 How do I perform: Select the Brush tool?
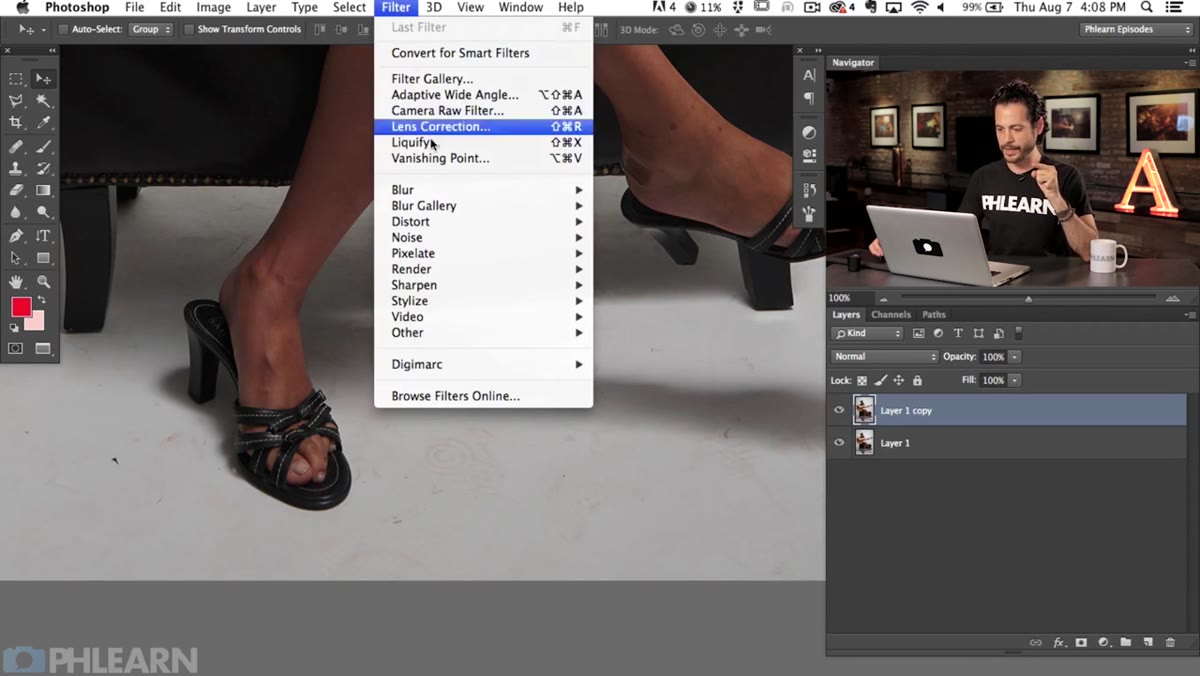click(x=43, y=146)
